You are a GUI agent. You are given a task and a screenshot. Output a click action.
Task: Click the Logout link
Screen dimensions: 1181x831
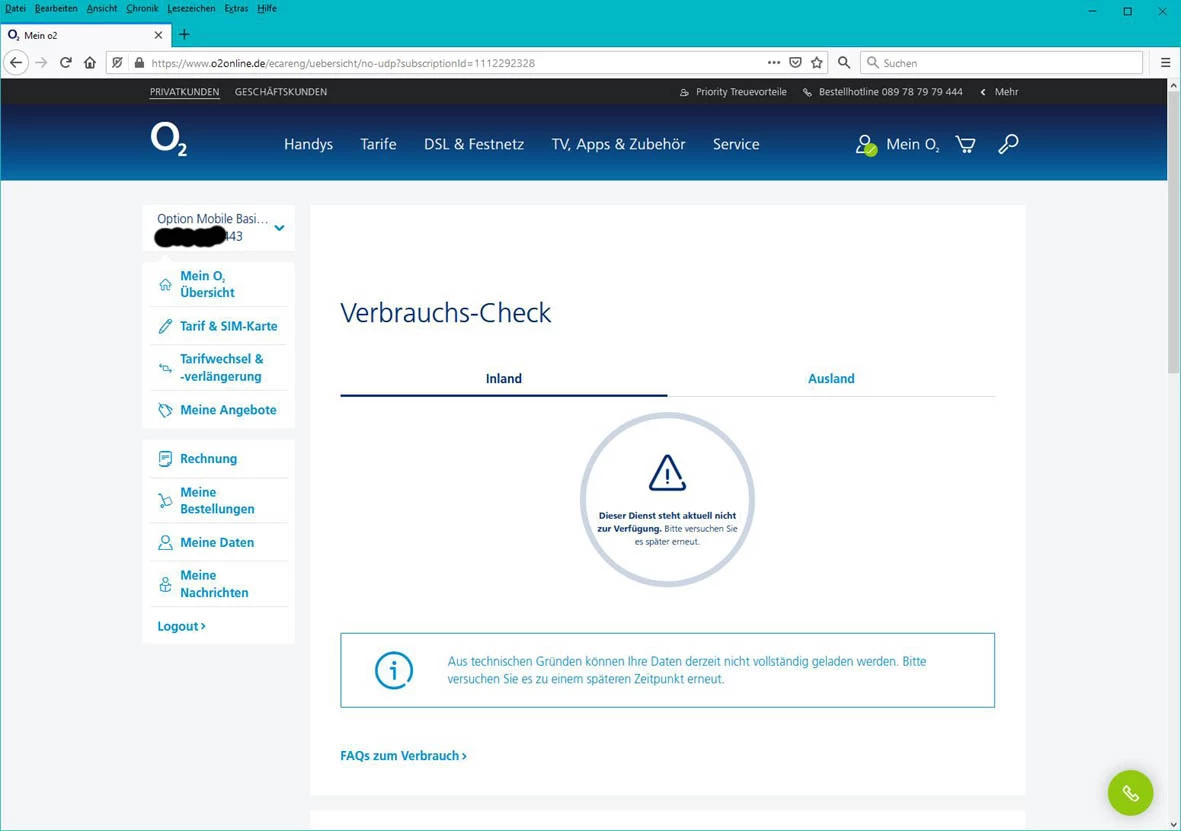pos(182,626)
